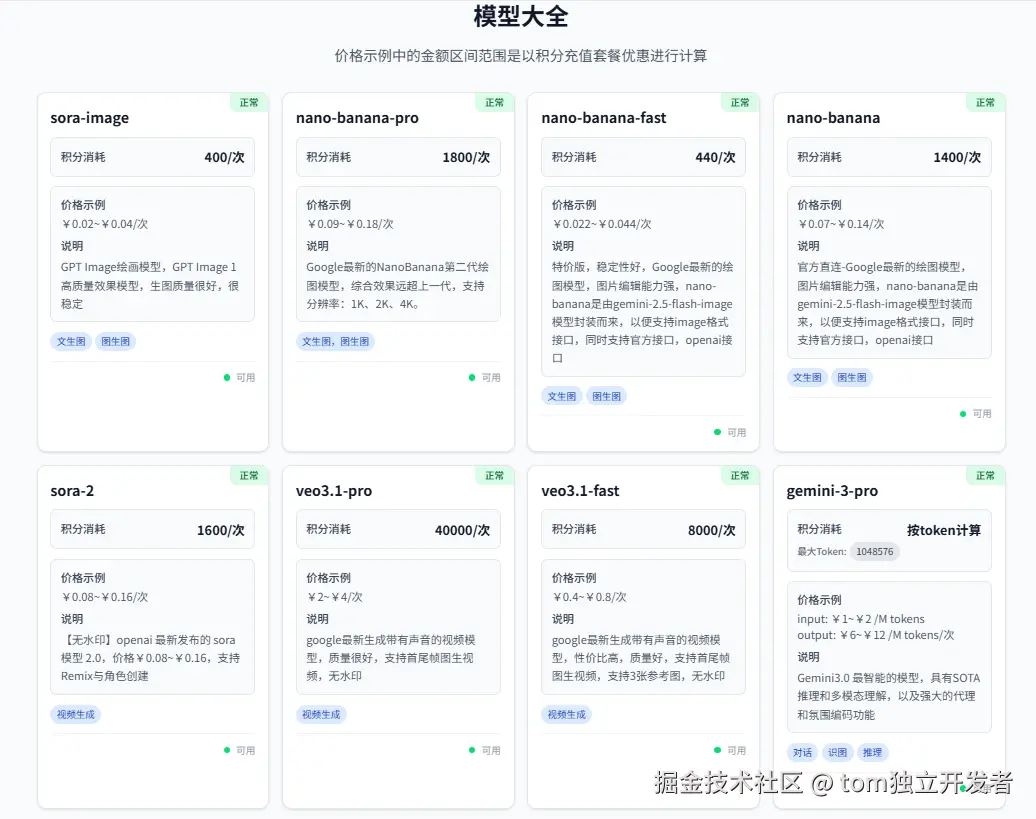Screen dimensions: 1036x819
Task: Open the nano-banana-pro model title
Action: (x=357, y=118)
